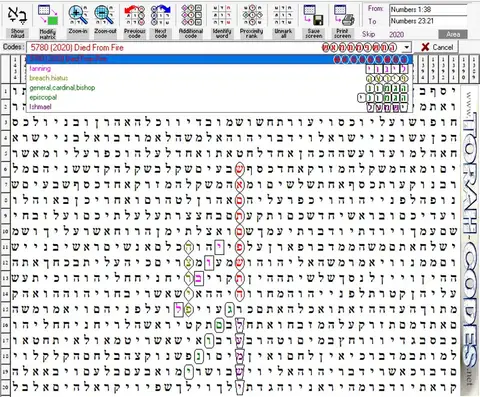Activate the Identify word tool
This screenshot has width=480, height=397.
[222, 21]
